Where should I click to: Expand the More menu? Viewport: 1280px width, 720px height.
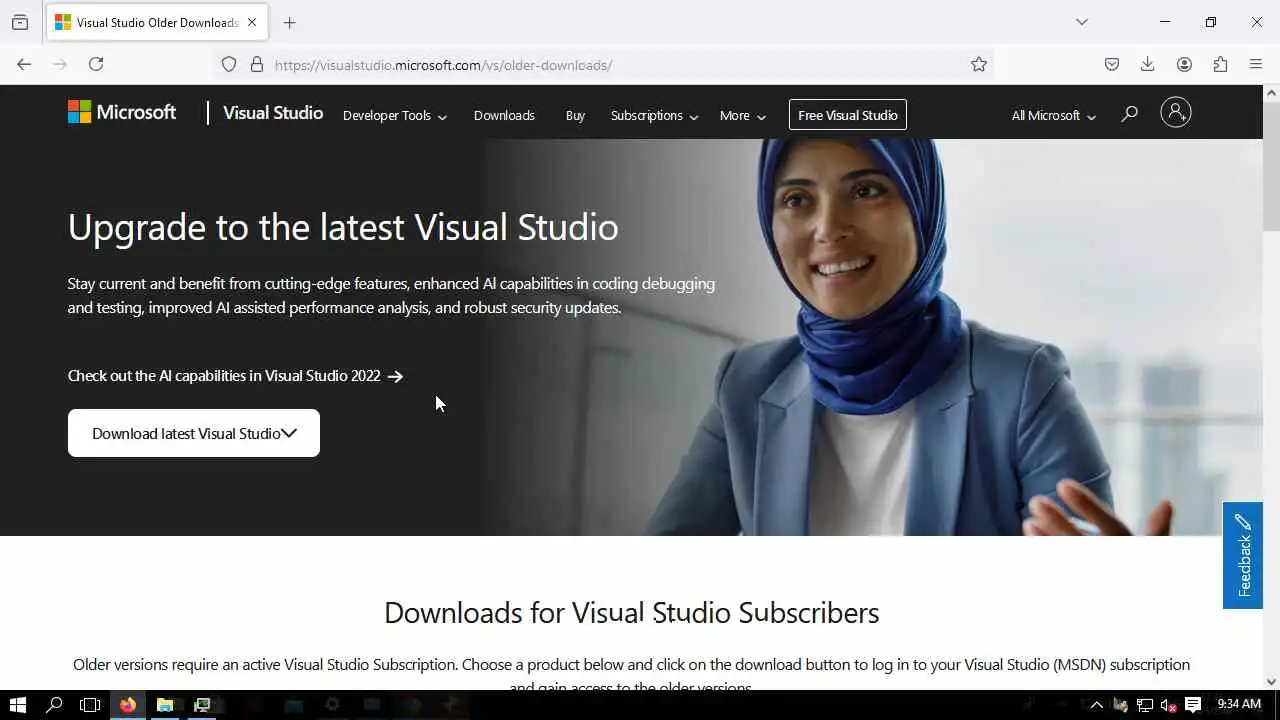pos(743,115)
